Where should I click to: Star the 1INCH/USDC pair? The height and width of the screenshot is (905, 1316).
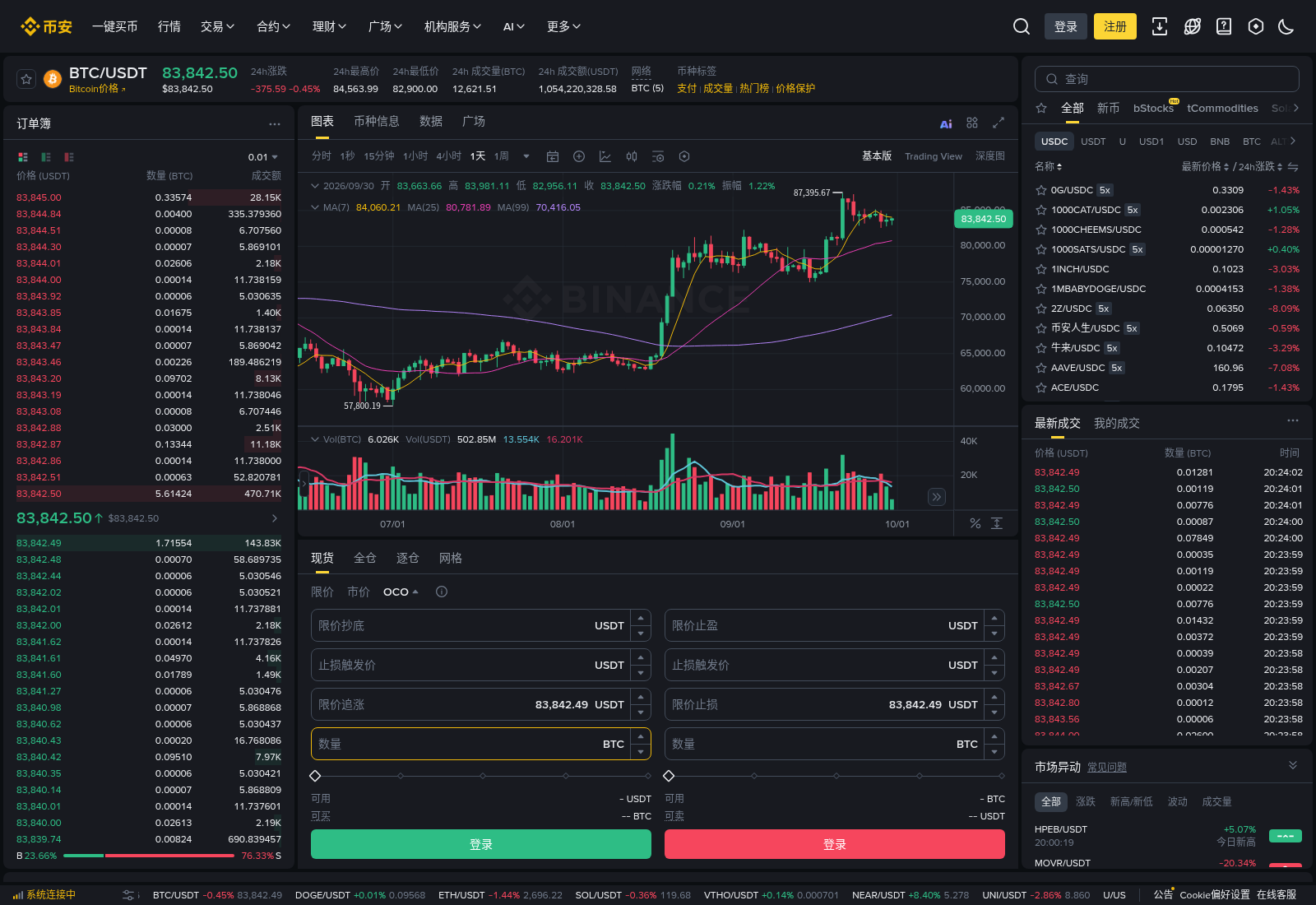[x=1041, y=269]
